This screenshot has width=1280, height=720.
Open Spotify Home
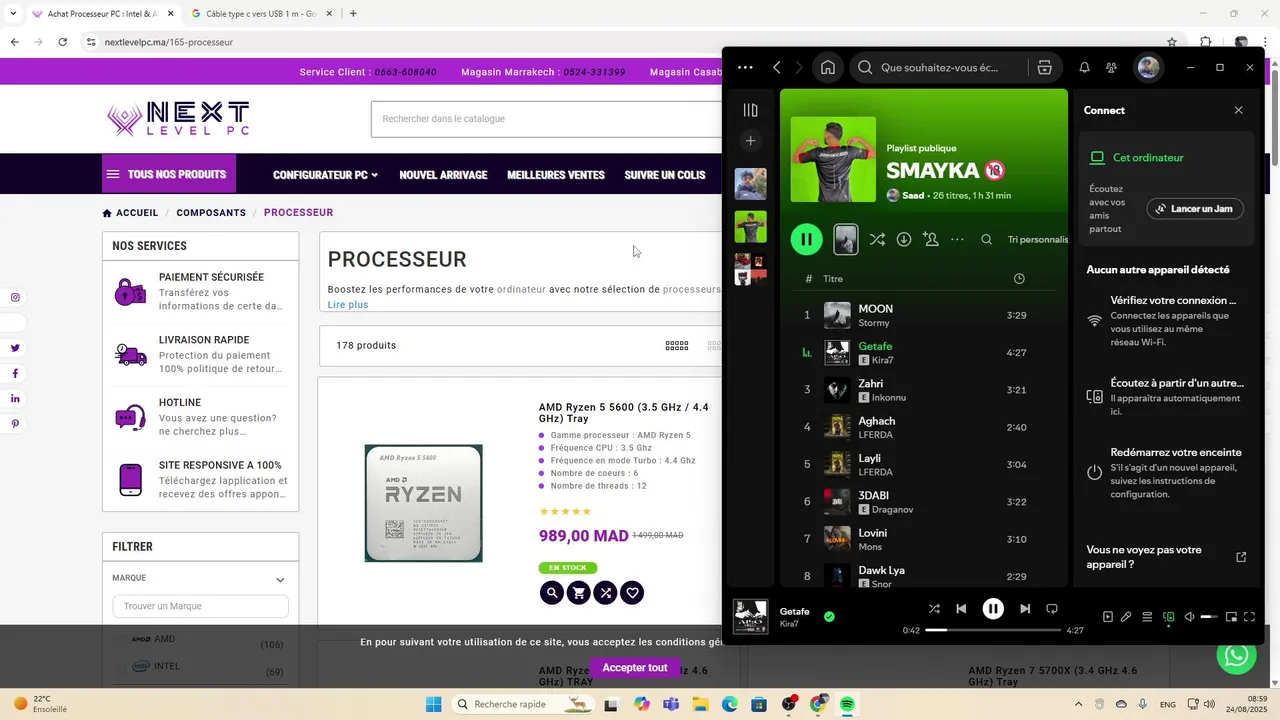[x=828, y=67]
